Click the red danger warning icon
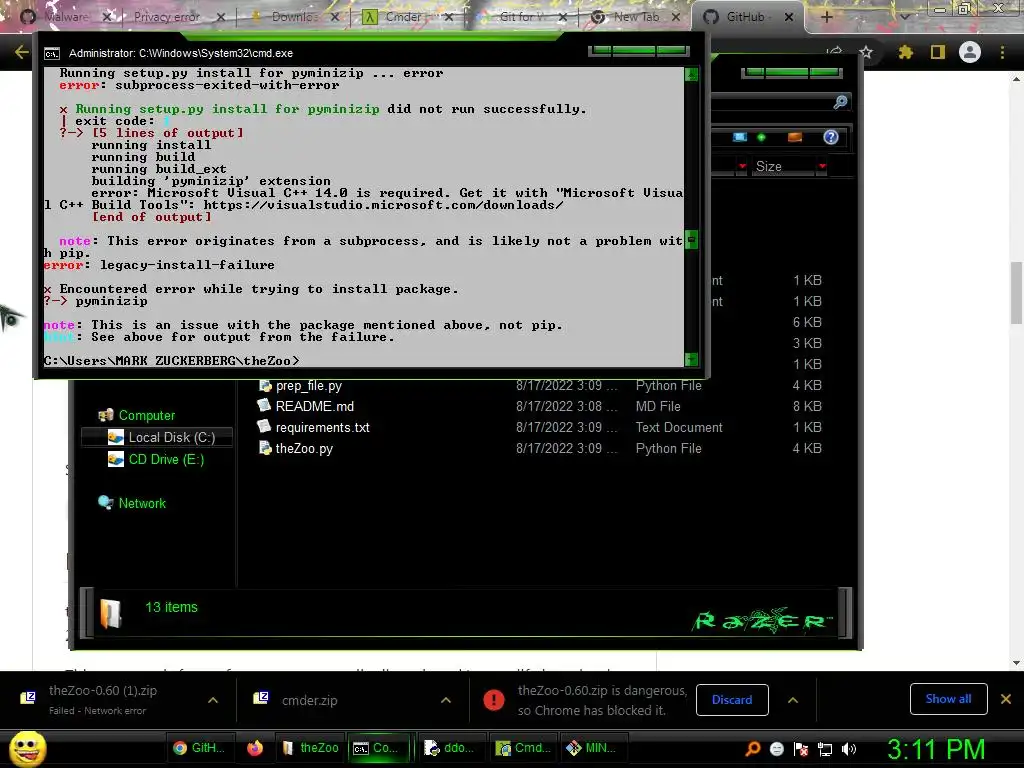This screenshot has height=768, width=1024. tap(494, 699)
